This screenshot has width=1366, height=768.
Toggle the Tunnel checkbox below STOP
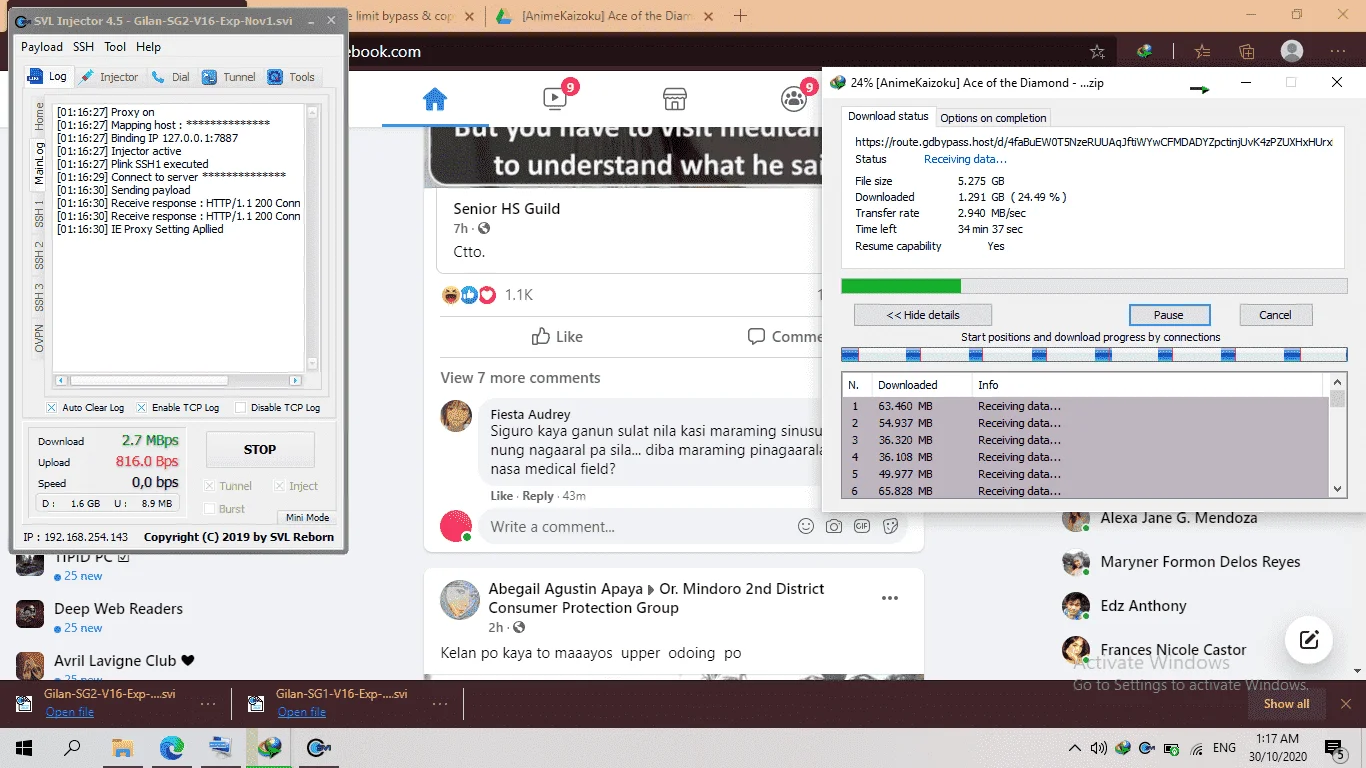tap(228, 486)
